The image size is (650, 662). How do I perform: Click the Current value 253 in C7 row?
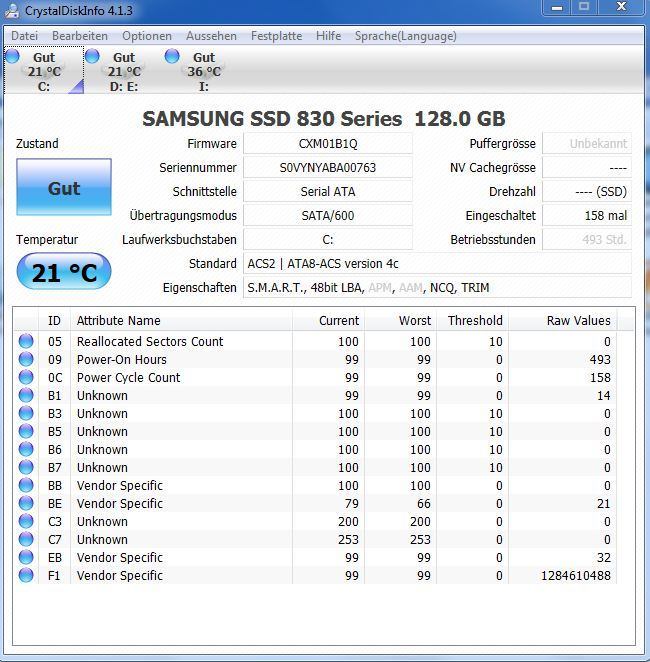[348, 539]
